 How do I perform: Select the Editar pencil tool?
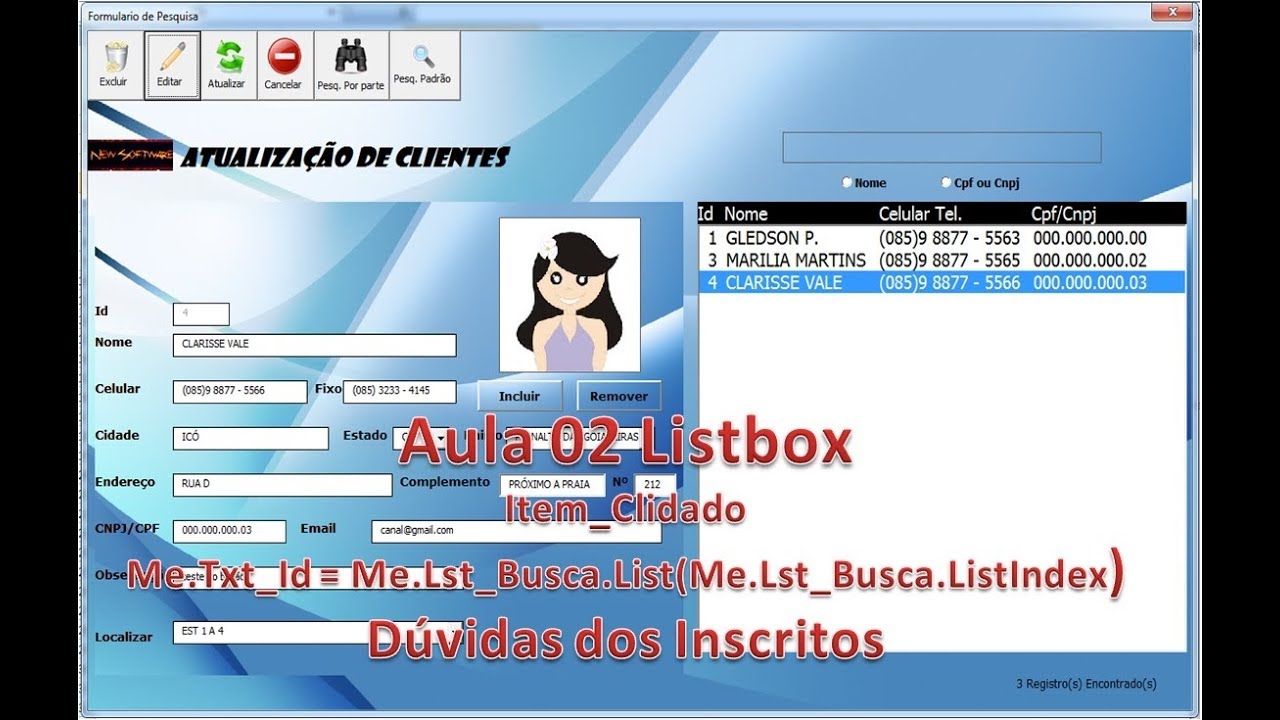(x=171, y=65)
